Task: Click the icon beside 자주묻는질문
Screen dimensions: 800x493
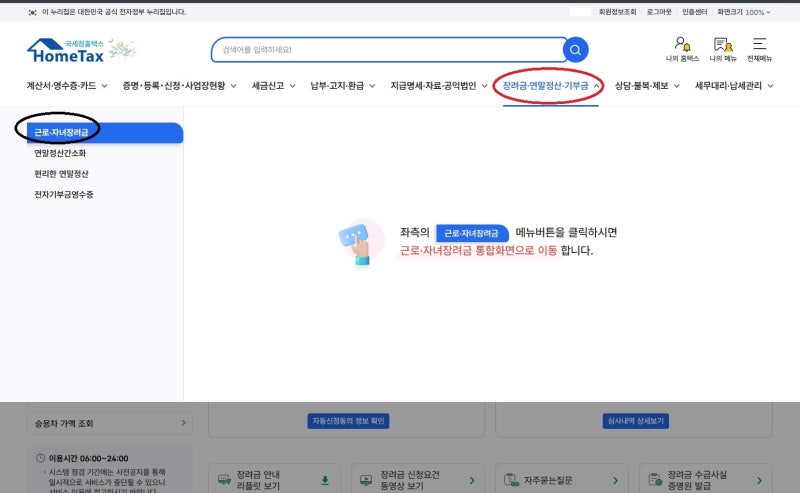Action: [x=511, y=480]
